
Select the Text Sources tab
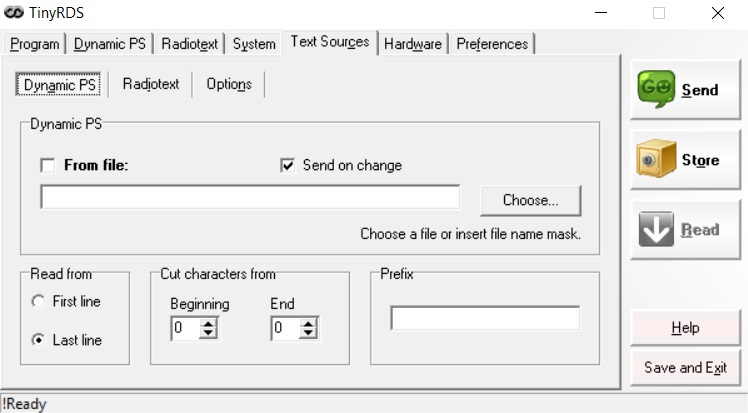click(x=330, y=42)
